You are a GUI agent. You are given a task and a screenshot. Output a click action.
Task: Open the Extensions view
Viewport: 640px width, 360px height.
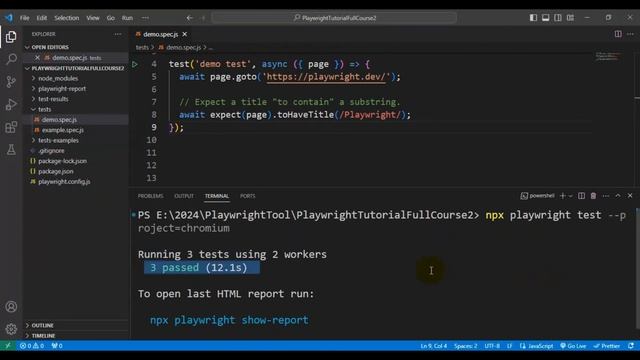11,127
